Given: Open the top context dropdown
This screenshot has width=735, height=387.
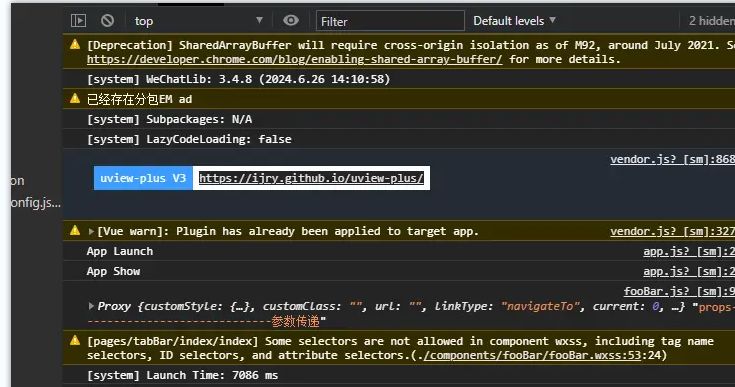Looking at the screenshot, I should point(199,21).
